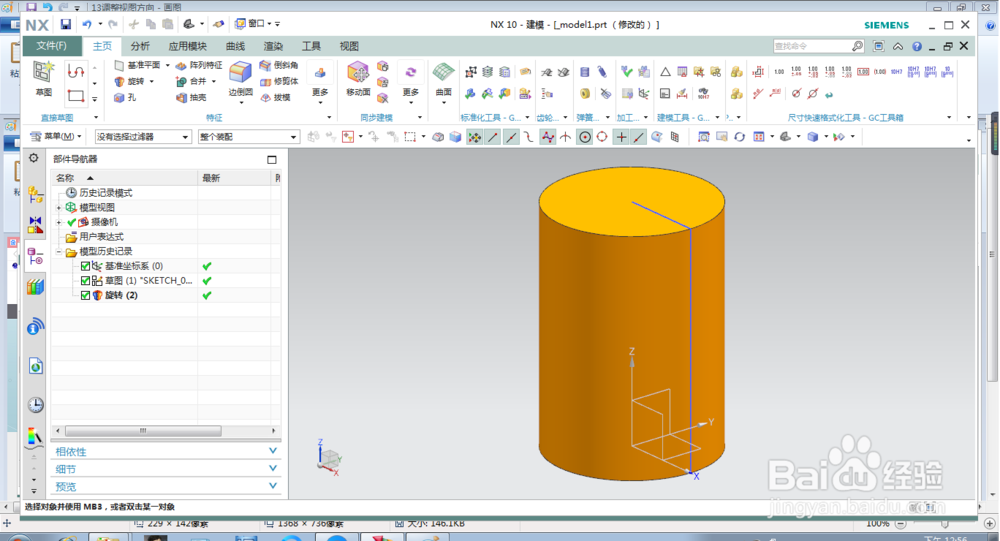Open the 窗口 window switcher
This screenshot has width=1000, height=541.
point(253,24)
